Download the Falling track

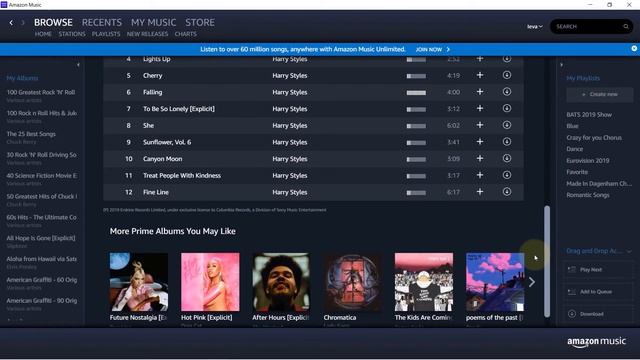coord(507,92)
